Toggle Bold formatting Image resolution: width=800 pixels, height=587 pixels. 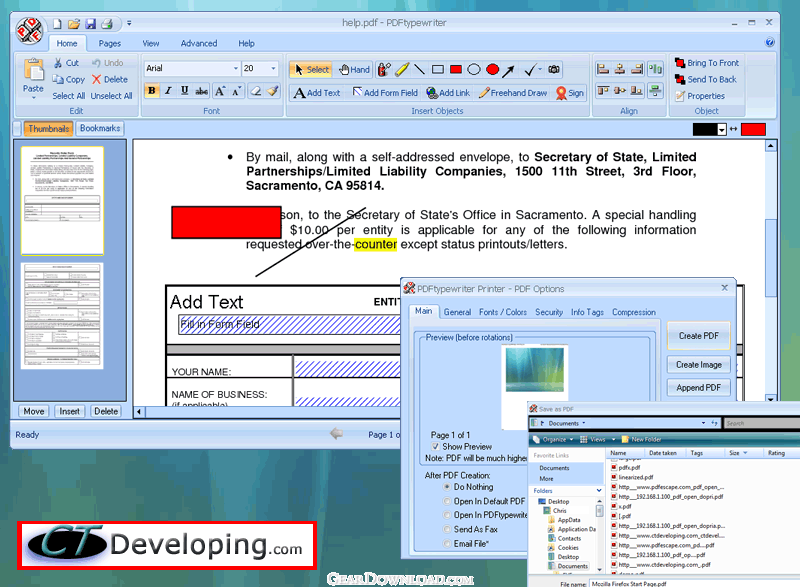(x=152, y=91)
